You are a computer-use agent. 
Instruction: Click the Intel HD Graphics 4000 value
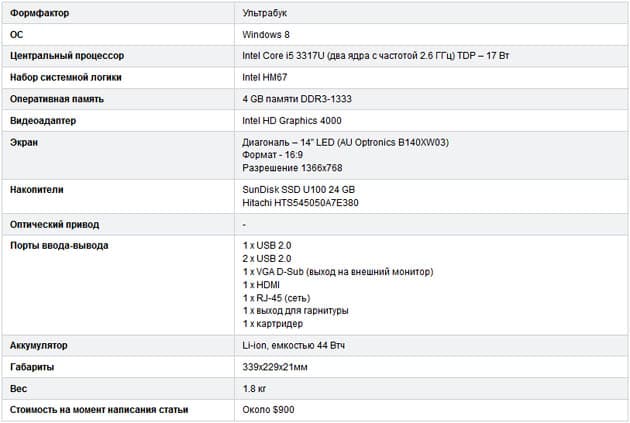tap(292, 121)
